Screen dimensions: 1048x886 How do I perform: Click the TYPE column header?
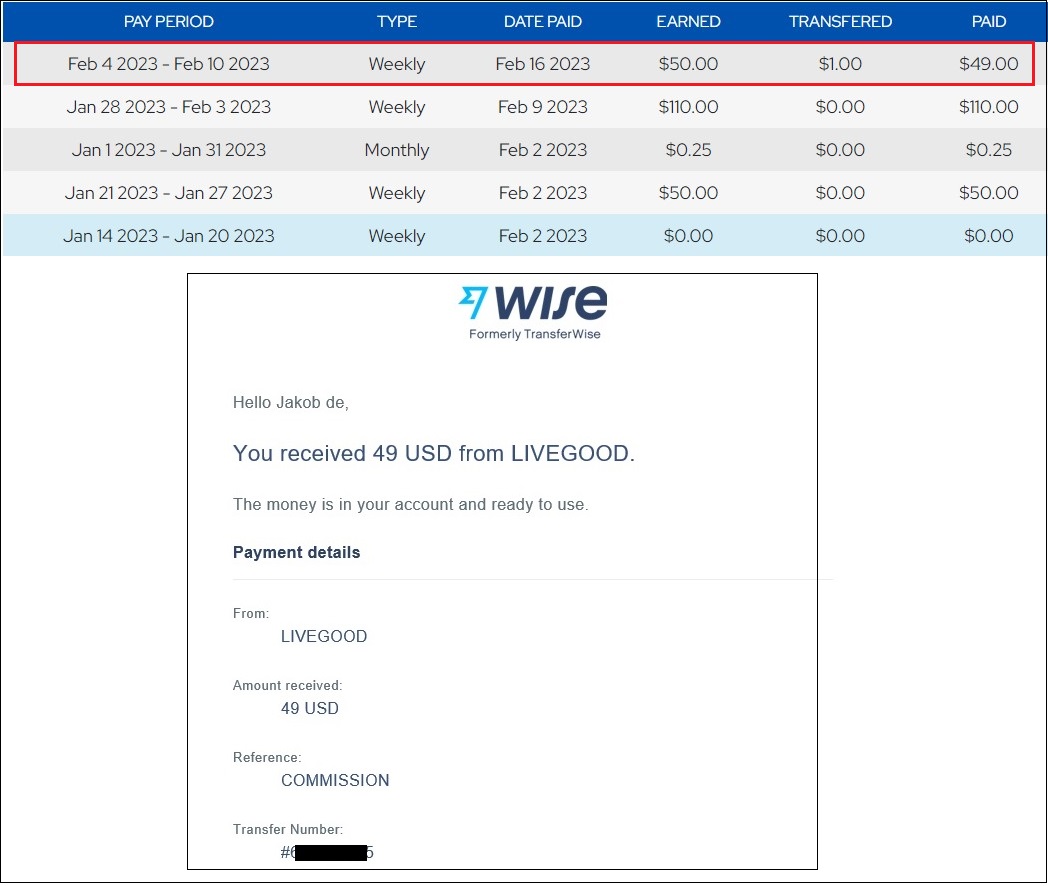click(x=396, y=21)
